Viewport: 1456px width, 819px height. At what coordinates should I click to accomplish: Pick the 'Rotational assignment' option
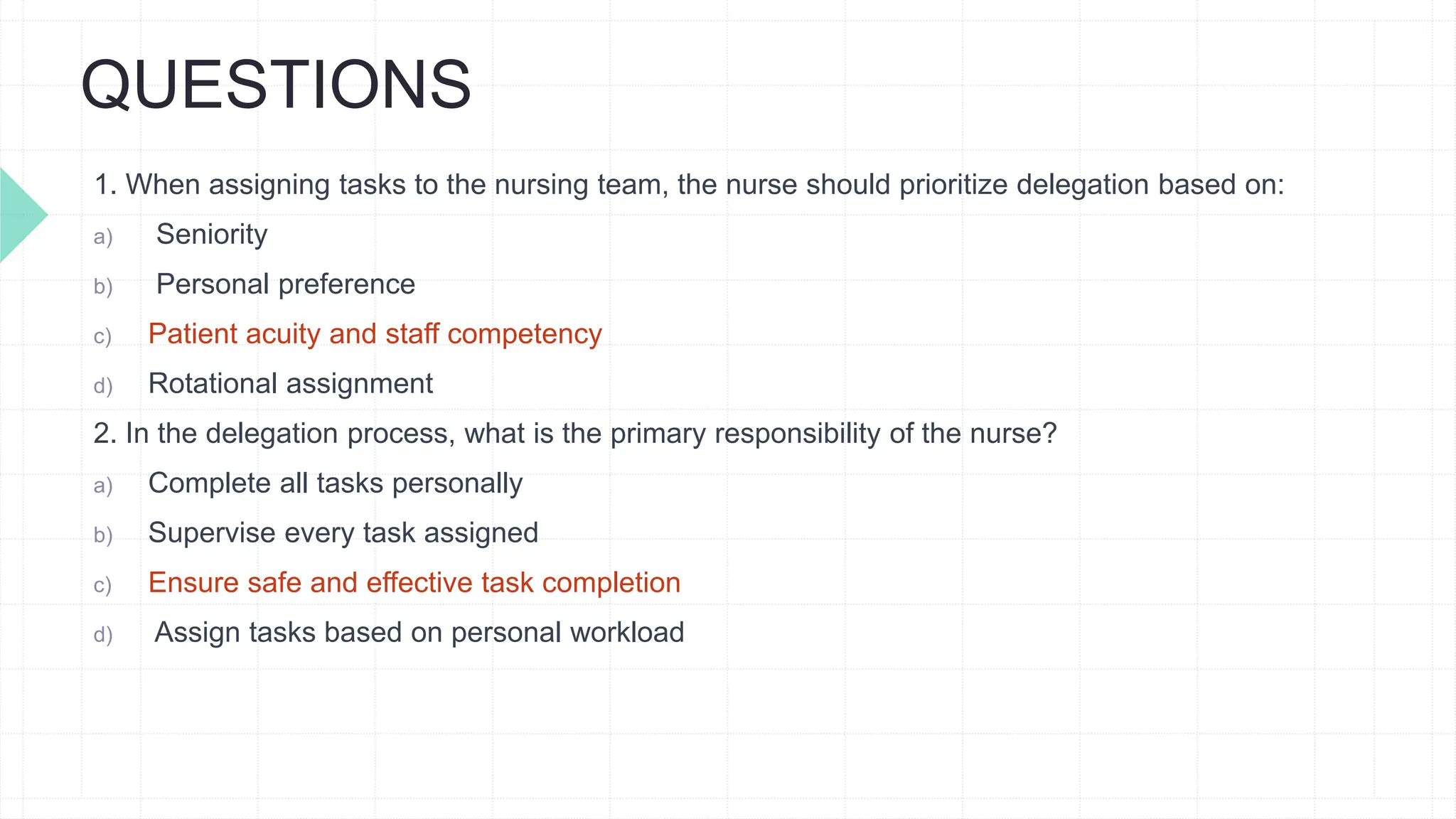pos(291,384)
